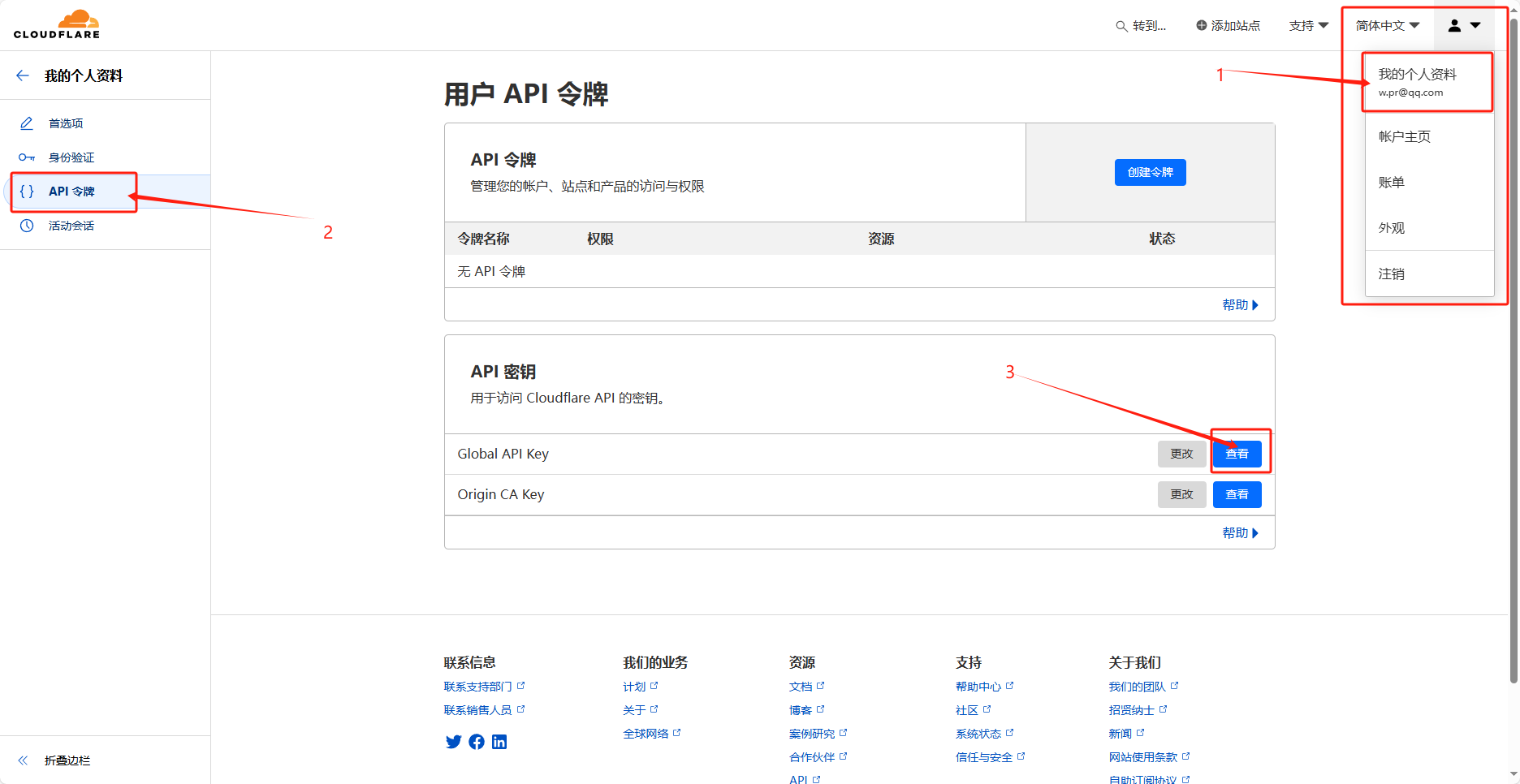Open the 简体中文 language dropdown
1520x784 pixels.
pyautogui.click(x=1388, y=26)
